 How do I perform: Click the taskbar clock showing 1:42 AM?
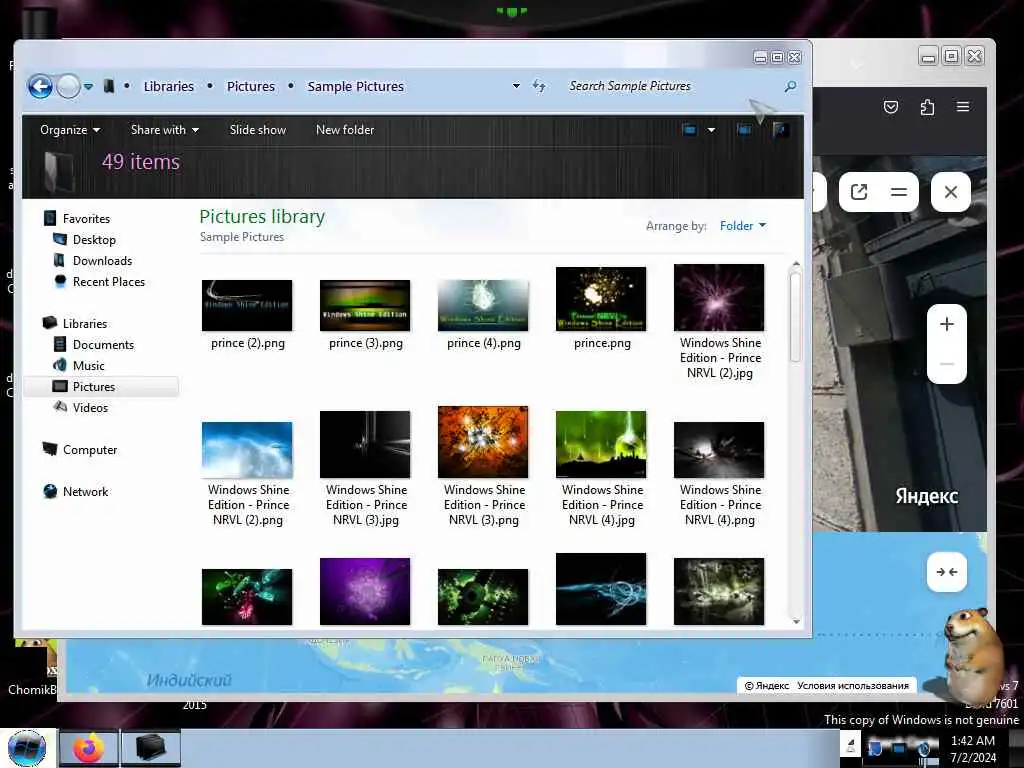pyautogui.click(x=973, y=749)
